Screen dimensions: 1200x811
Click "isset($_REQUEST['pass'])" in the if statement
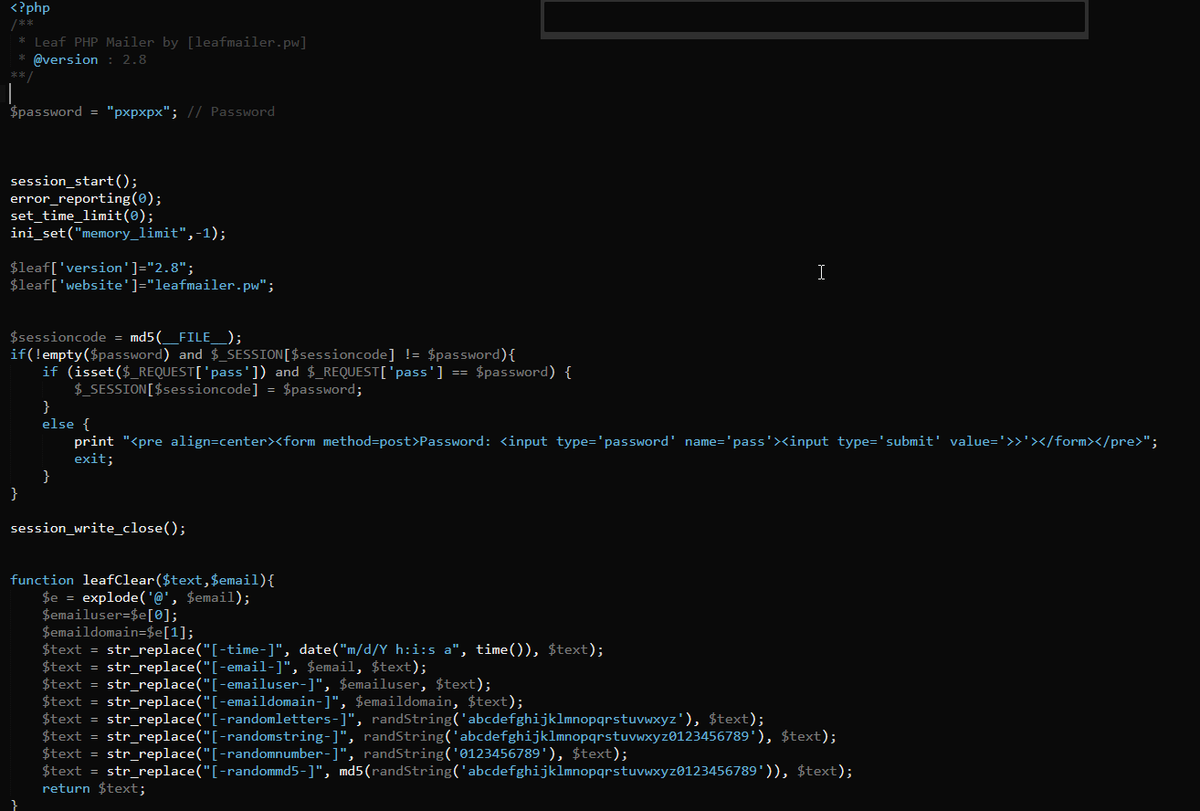(166, 372)
